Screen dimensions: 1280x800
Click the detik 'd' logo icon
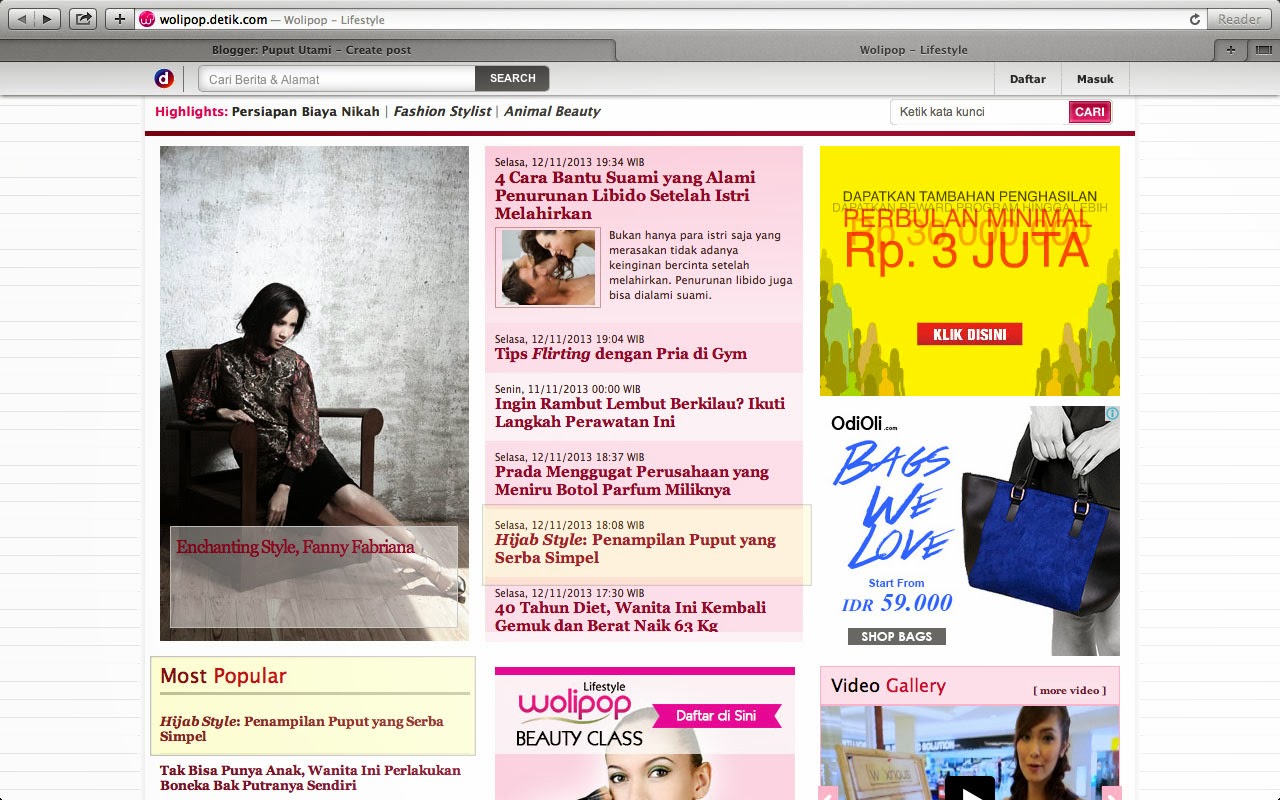(164, 78)
